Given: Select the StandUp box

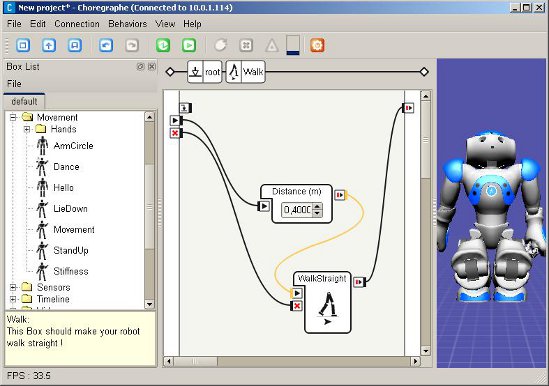Looking at the screenshot, I should pyautogui.click(x=63, y=250).
